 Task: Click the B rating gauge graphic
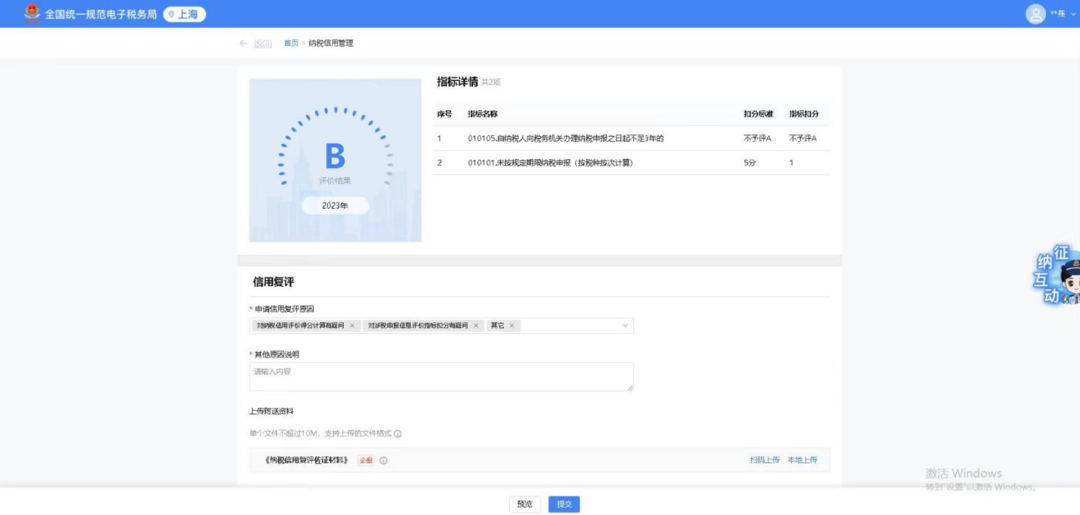point(335,158)
